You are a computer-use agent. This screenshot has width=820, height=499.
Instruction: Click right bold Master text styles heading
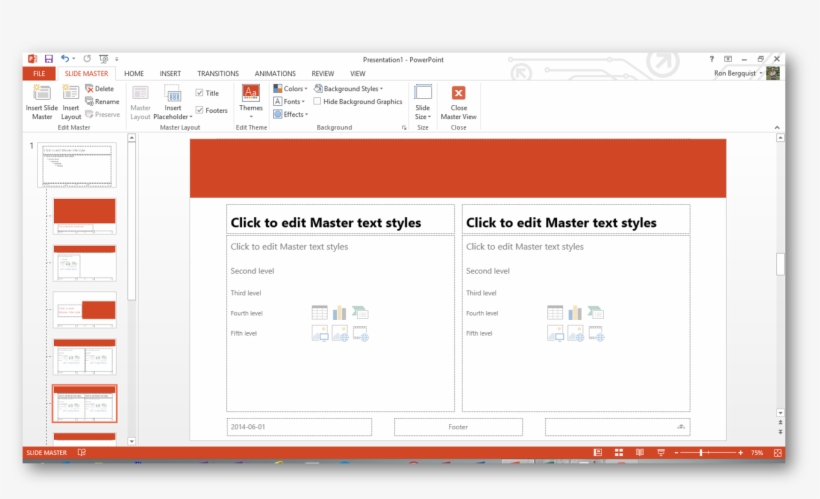click(561, 223)
